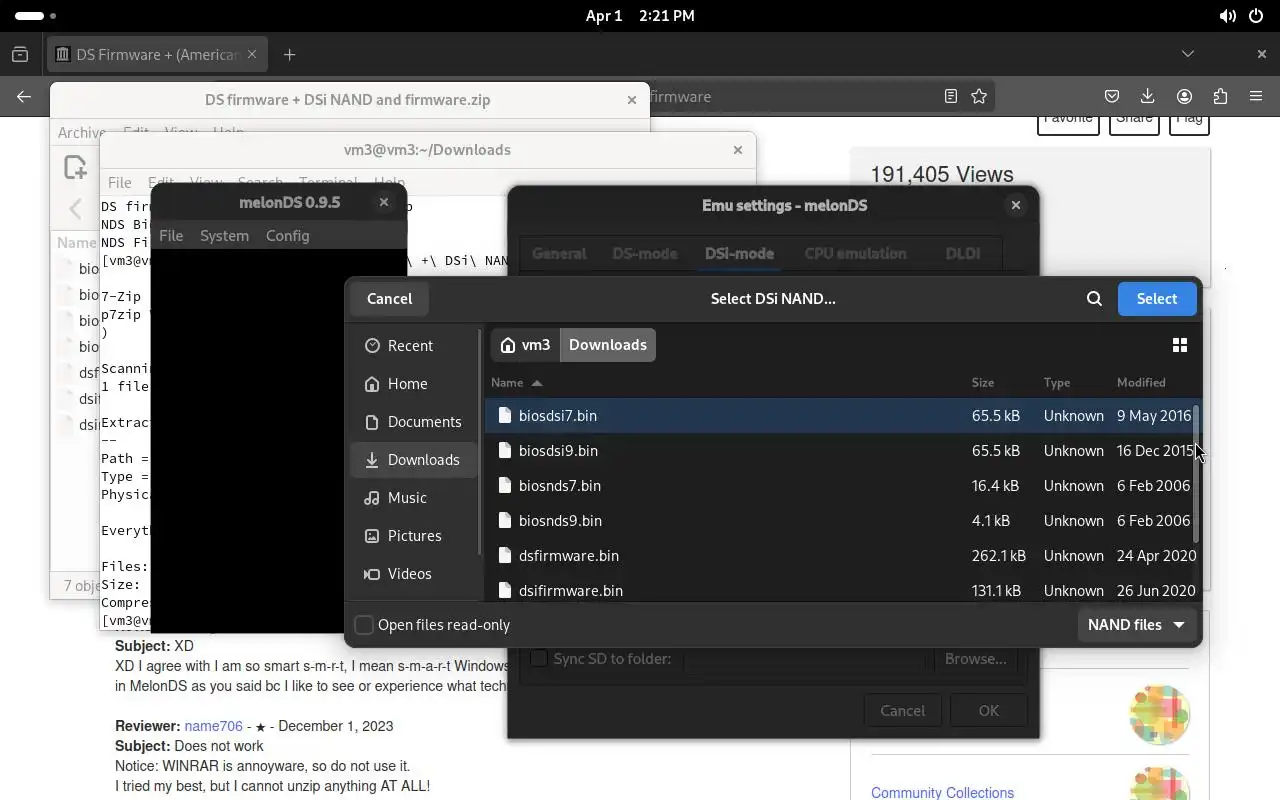
Task: Click Cancel button in file chooser
Action: tap(389, 298)
